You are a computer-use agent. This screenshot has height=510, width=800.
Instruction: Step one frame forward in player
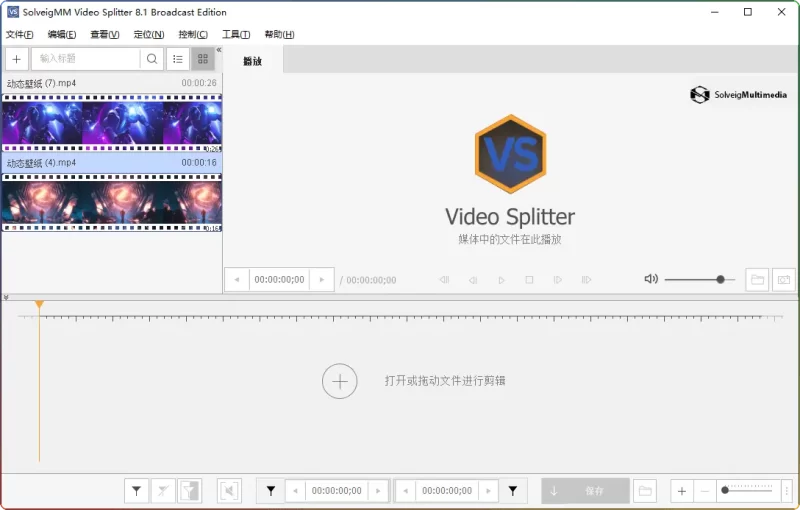[x=558, y=279]
